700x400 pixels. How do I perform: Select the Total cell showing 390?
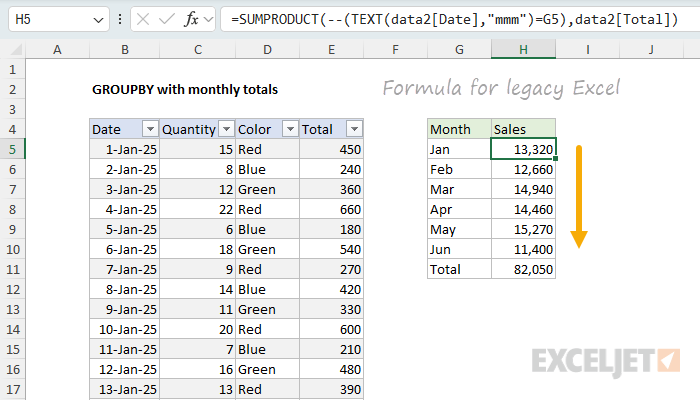click(331, 389)
